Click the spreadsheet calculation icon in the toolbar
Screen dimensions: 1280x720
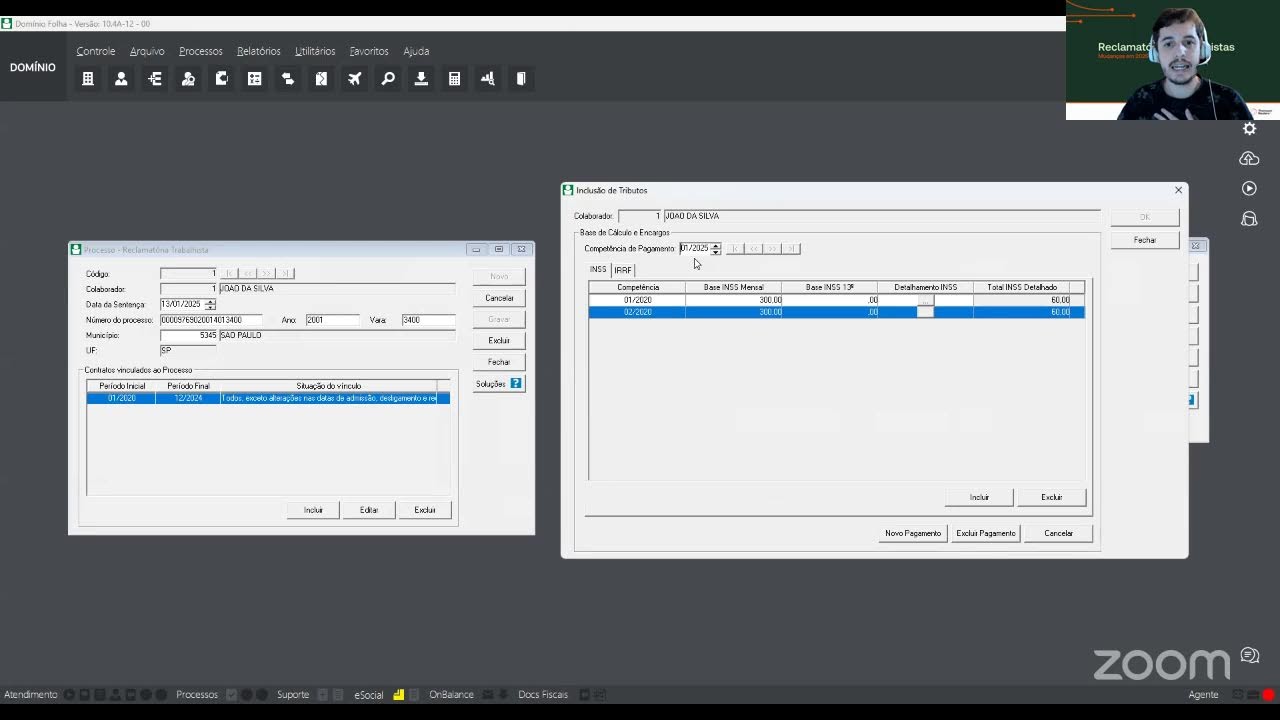click(x=255, y=79)
